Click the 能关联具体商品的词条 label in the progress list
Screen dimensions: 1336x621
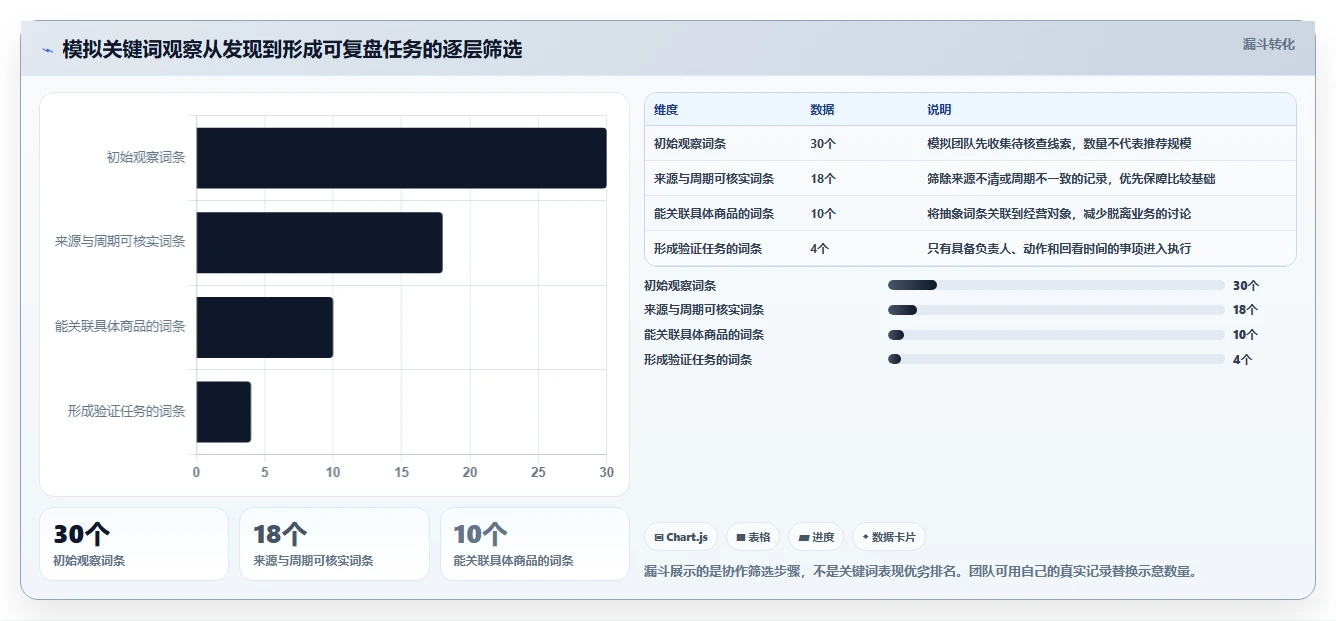coord(704,335)
